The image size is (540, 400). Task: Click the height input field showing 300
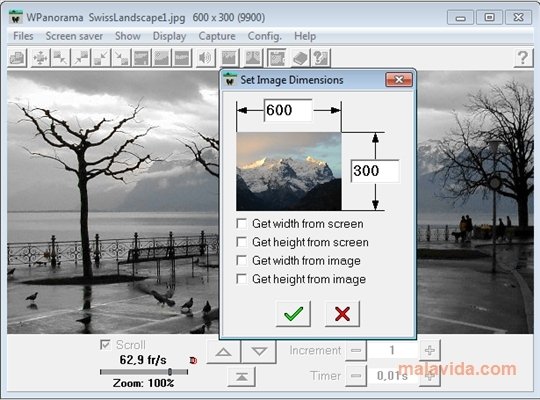(375, 171)
